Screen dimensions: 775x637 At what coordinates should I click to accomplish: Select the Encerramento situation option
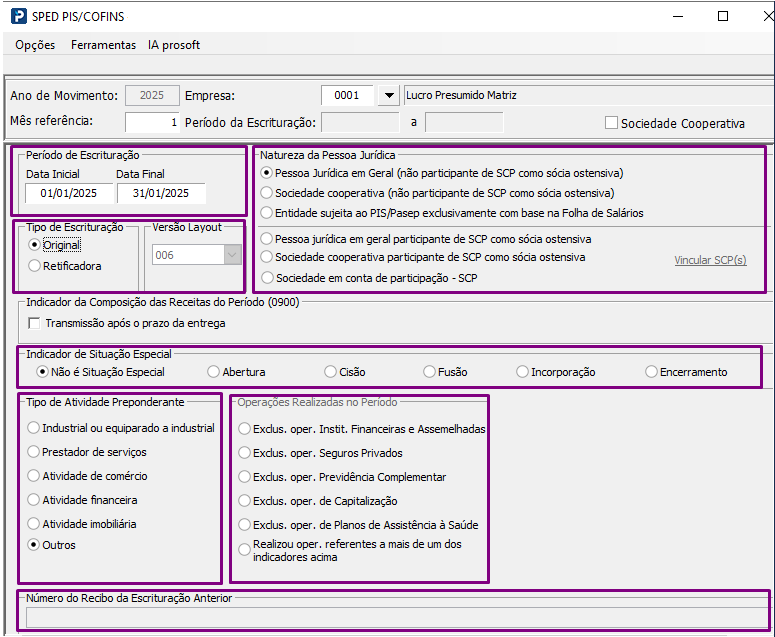[651, 372]
